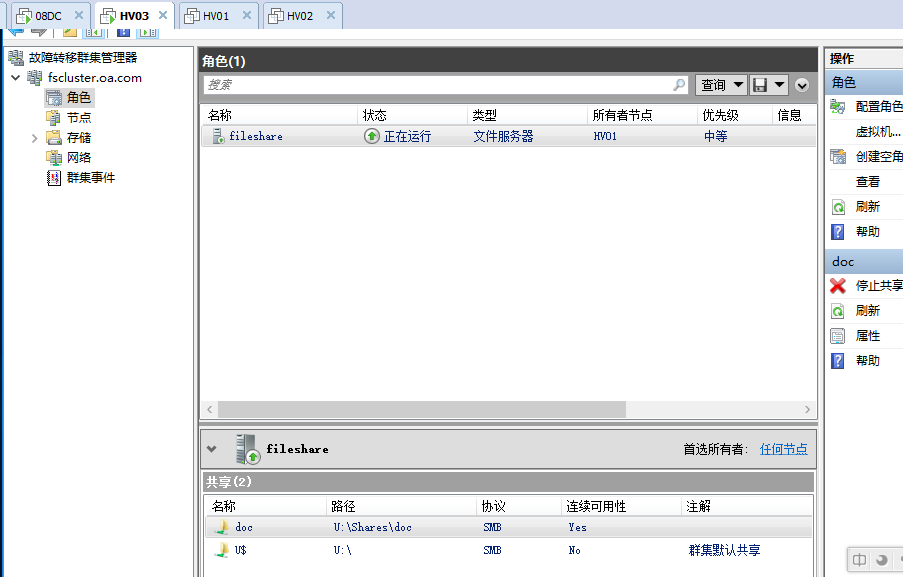This screenshot has width=903, height=577.
Task: Sort shares by 协议 column
Action: tap(519, 506)
